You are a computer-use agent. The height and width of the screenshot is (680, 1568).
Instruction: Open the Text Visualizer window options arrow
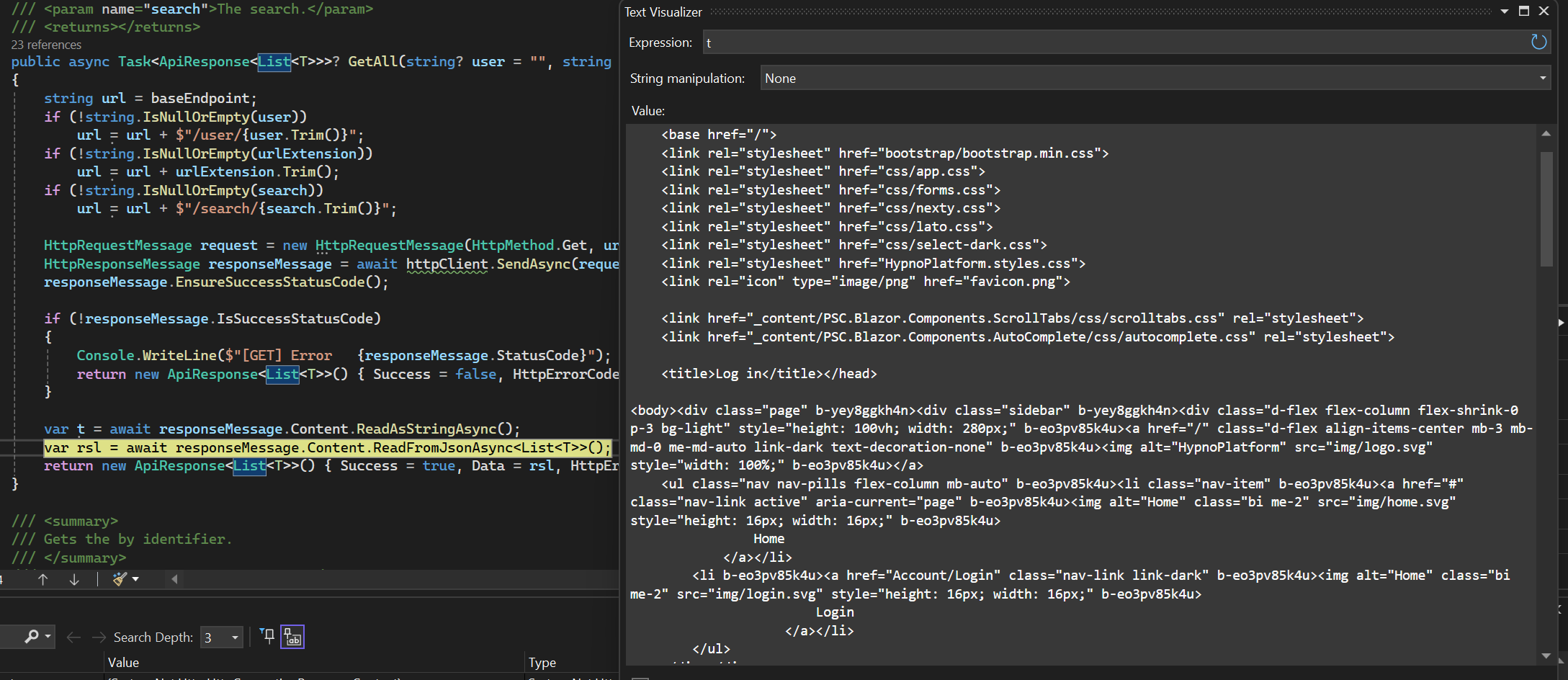coord(1505,12)
